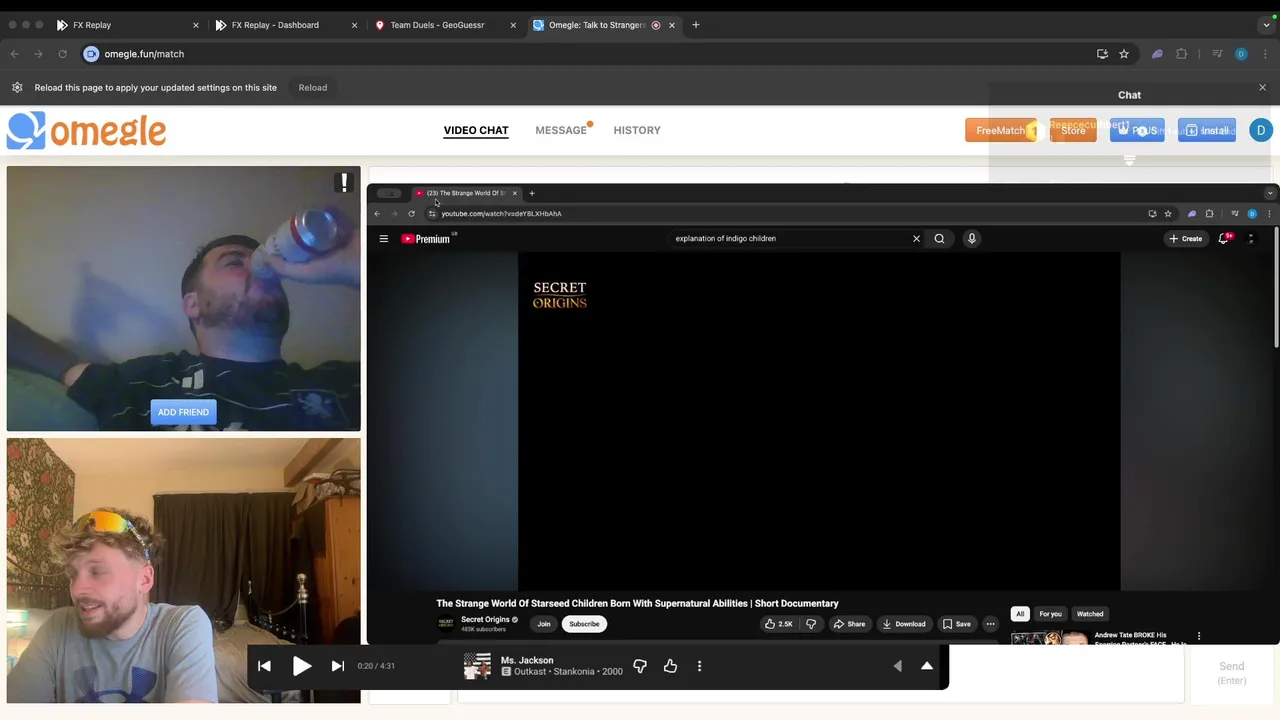The width and height of the screenshot is (1280, 720).
Task: Open Andrew Tate suggested video thumbnail
Action: [1049, 638]
